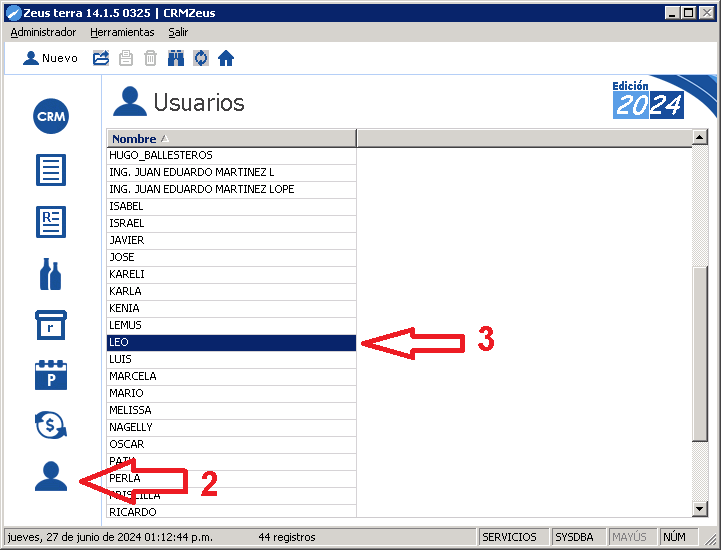This screenshot has height=550, width=721.
Task: Click the NÚM status indicator
Action: click(678, 537)
